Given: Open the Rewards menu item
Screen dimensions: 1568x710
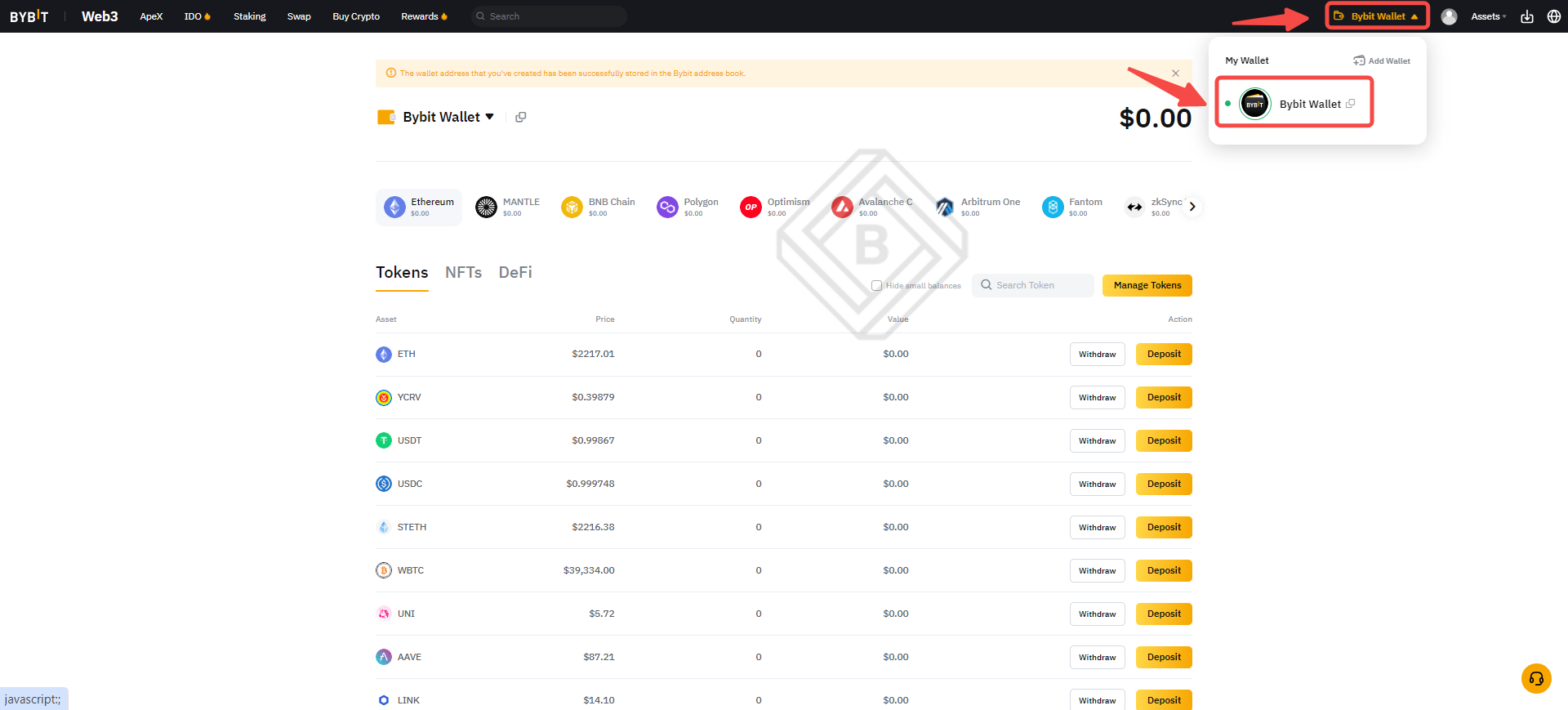Looking at the screenshot, I should pyautogui.click(x=424, y=16).
